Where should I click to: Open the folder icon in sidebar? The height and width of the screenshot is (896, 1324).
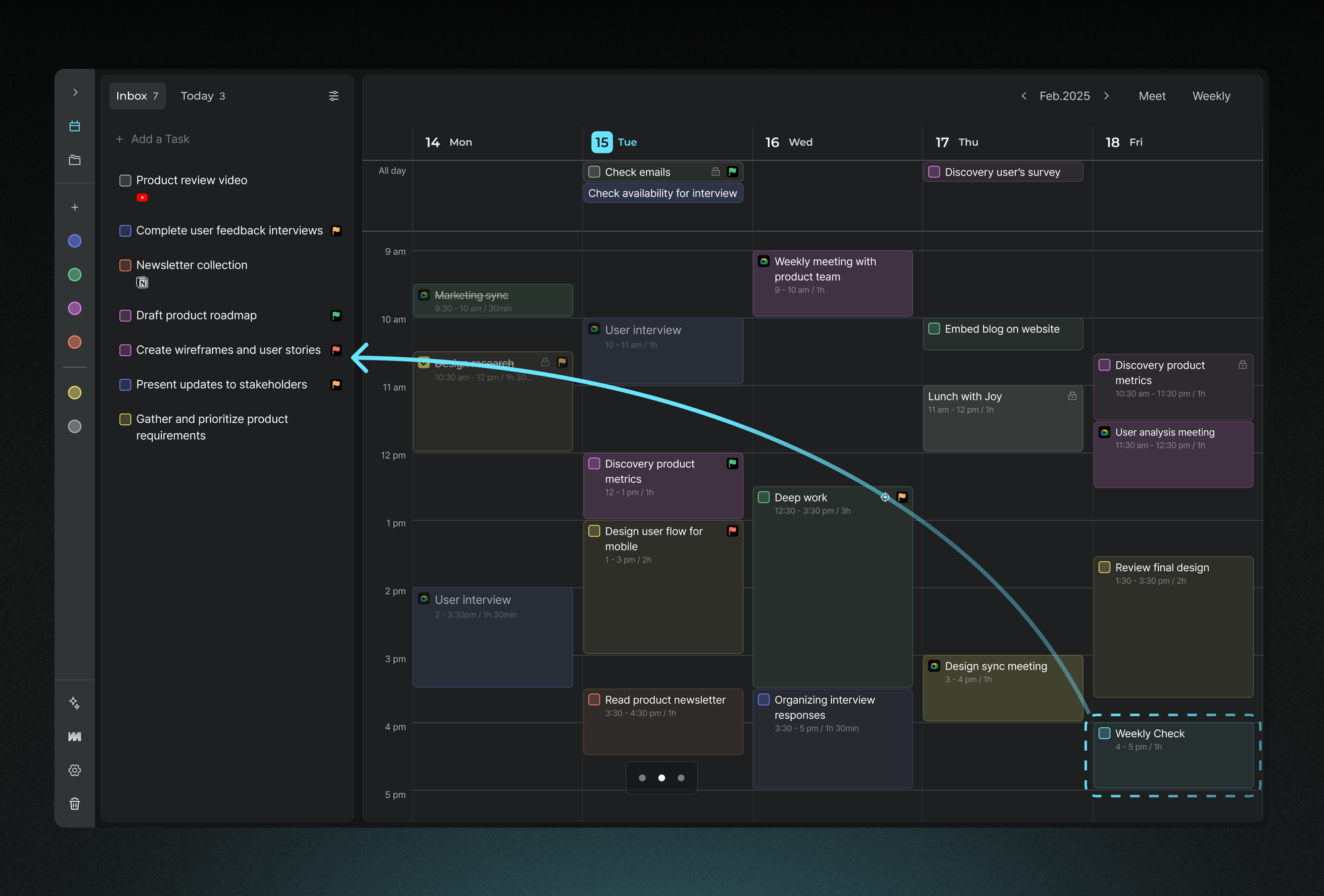click(75, 160)
